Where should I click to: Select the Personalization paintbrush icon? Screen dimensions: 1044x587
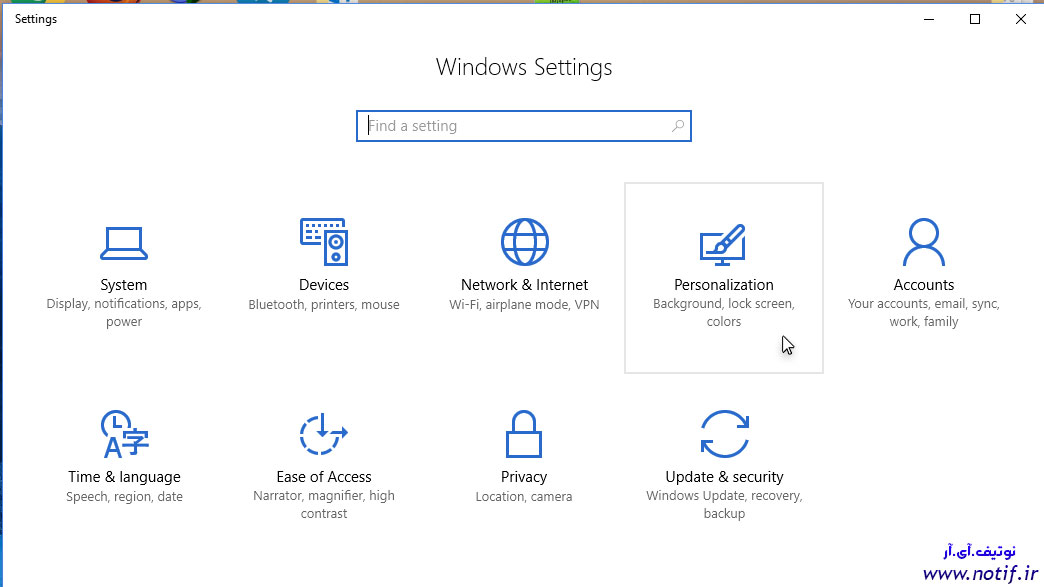coord(724,244)
